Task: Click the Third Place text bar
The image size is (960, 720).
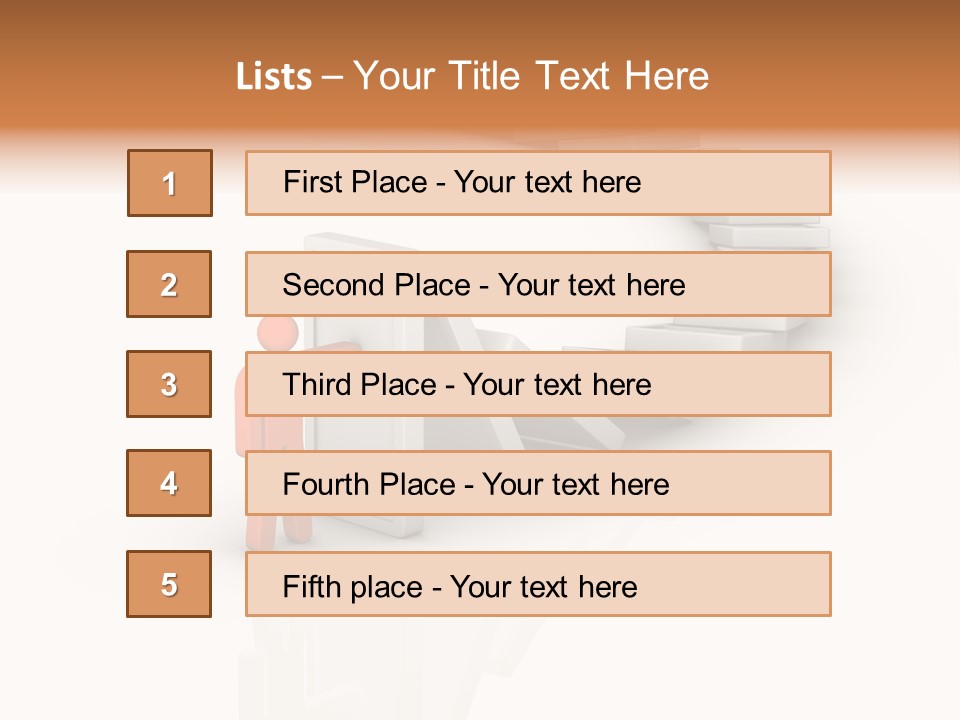Action: [538, 384]
